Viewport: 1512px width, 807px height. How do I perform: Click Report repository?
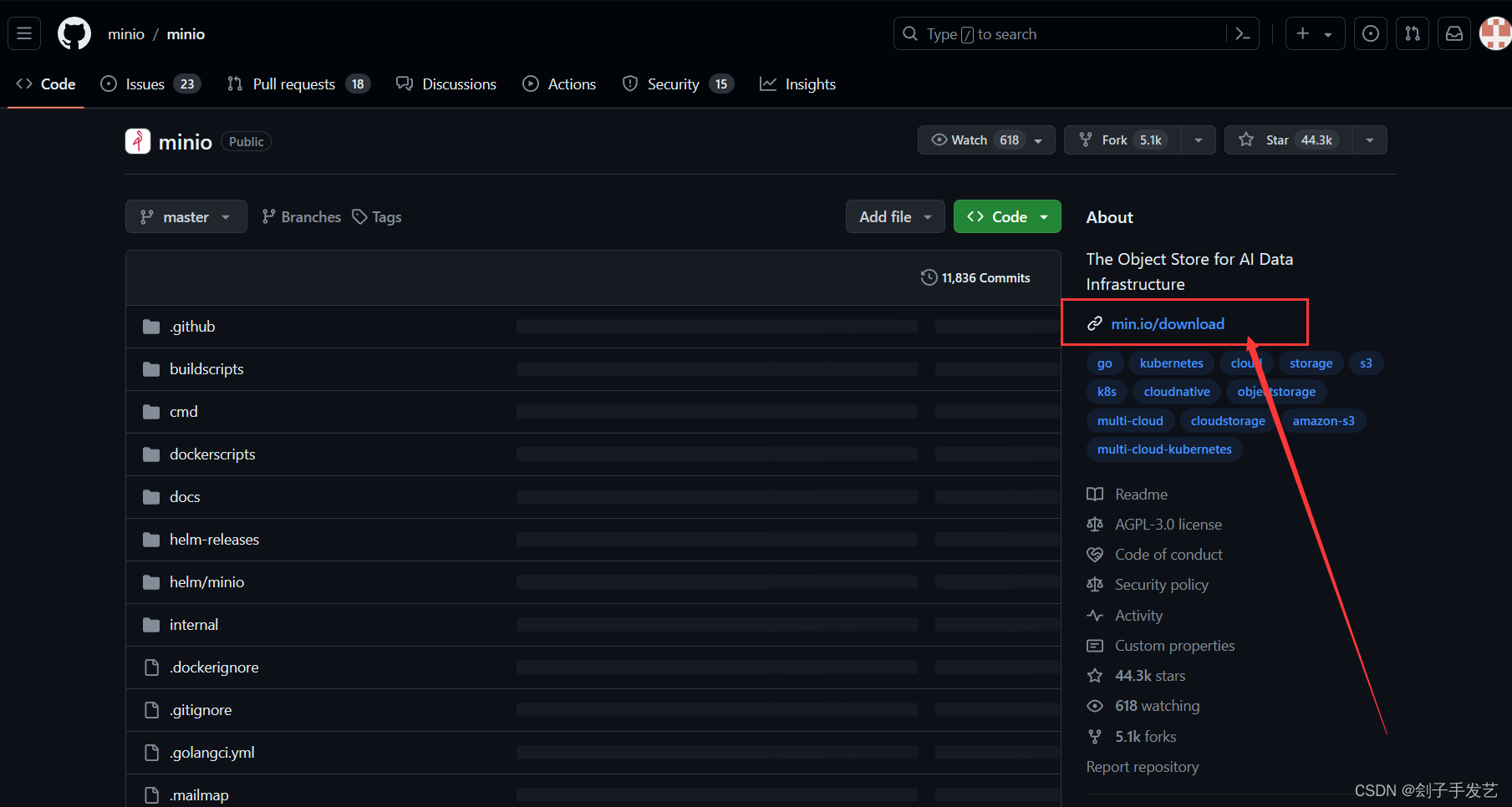[x=1142, y=766]
